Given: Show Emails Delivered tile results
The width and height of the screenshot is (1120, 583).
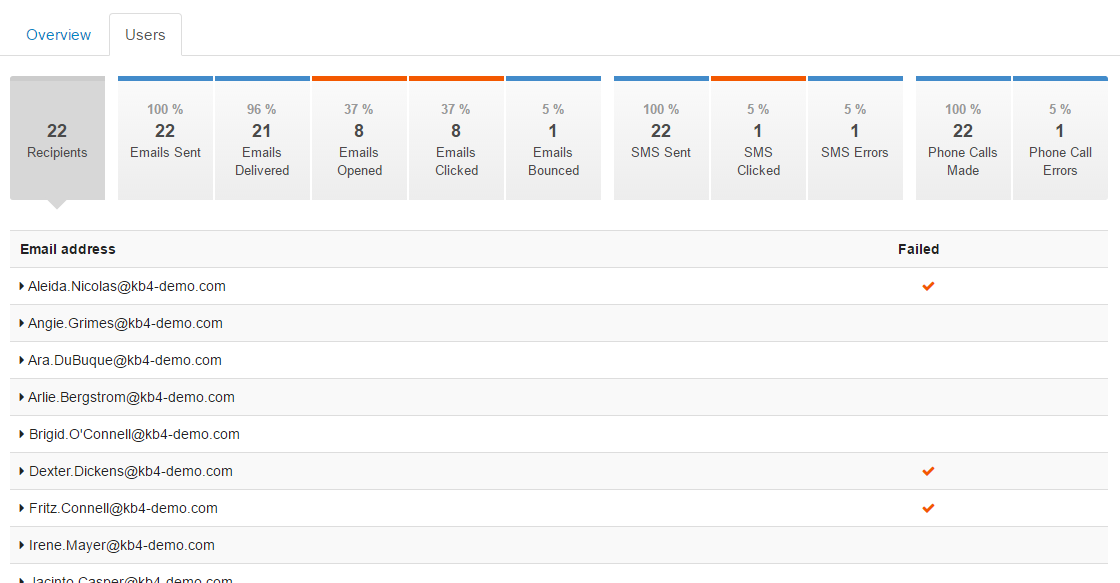Looking at the screenshot, I should coord(262,139).
